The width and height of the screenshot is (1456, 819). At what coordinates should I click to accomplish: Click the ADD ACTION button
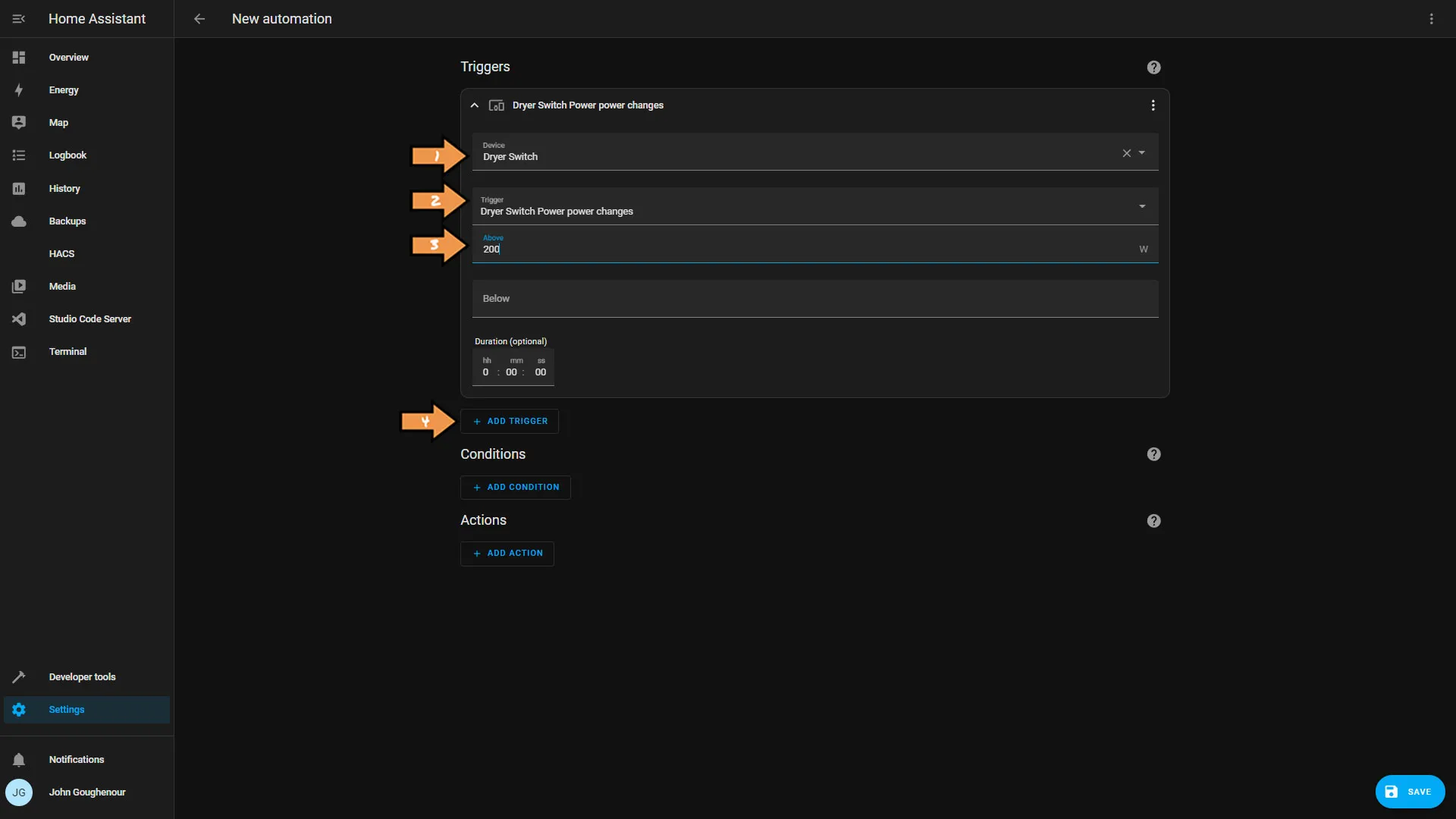507,553
